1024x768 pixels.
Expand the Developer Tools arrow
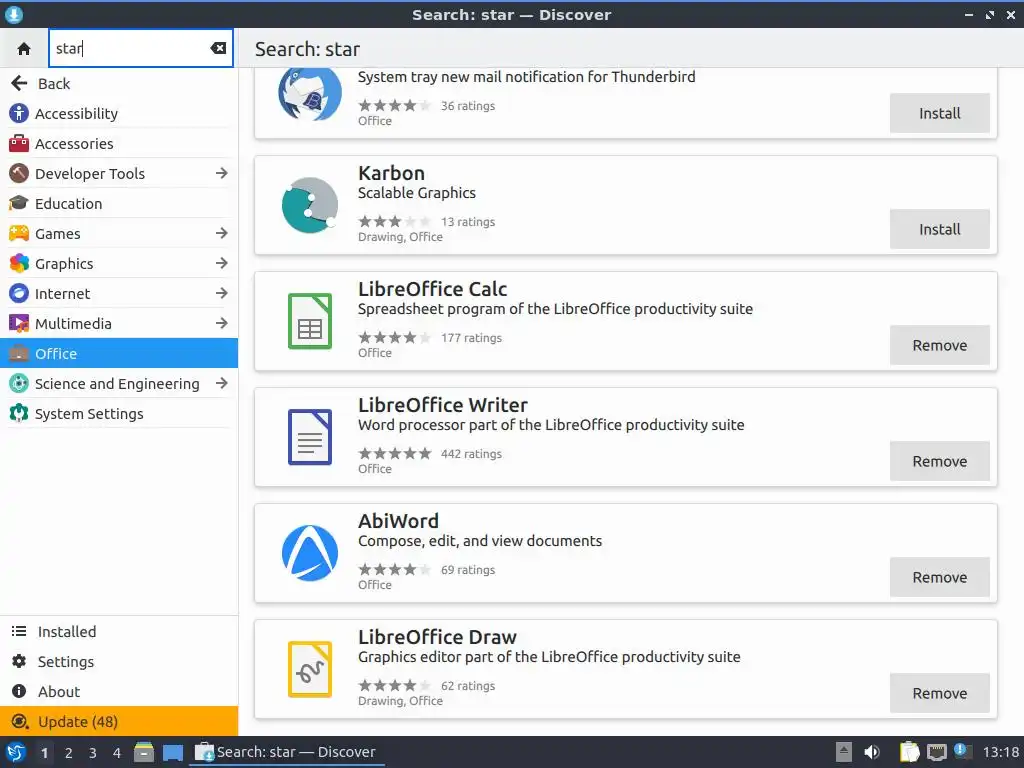tap(221, 173)
